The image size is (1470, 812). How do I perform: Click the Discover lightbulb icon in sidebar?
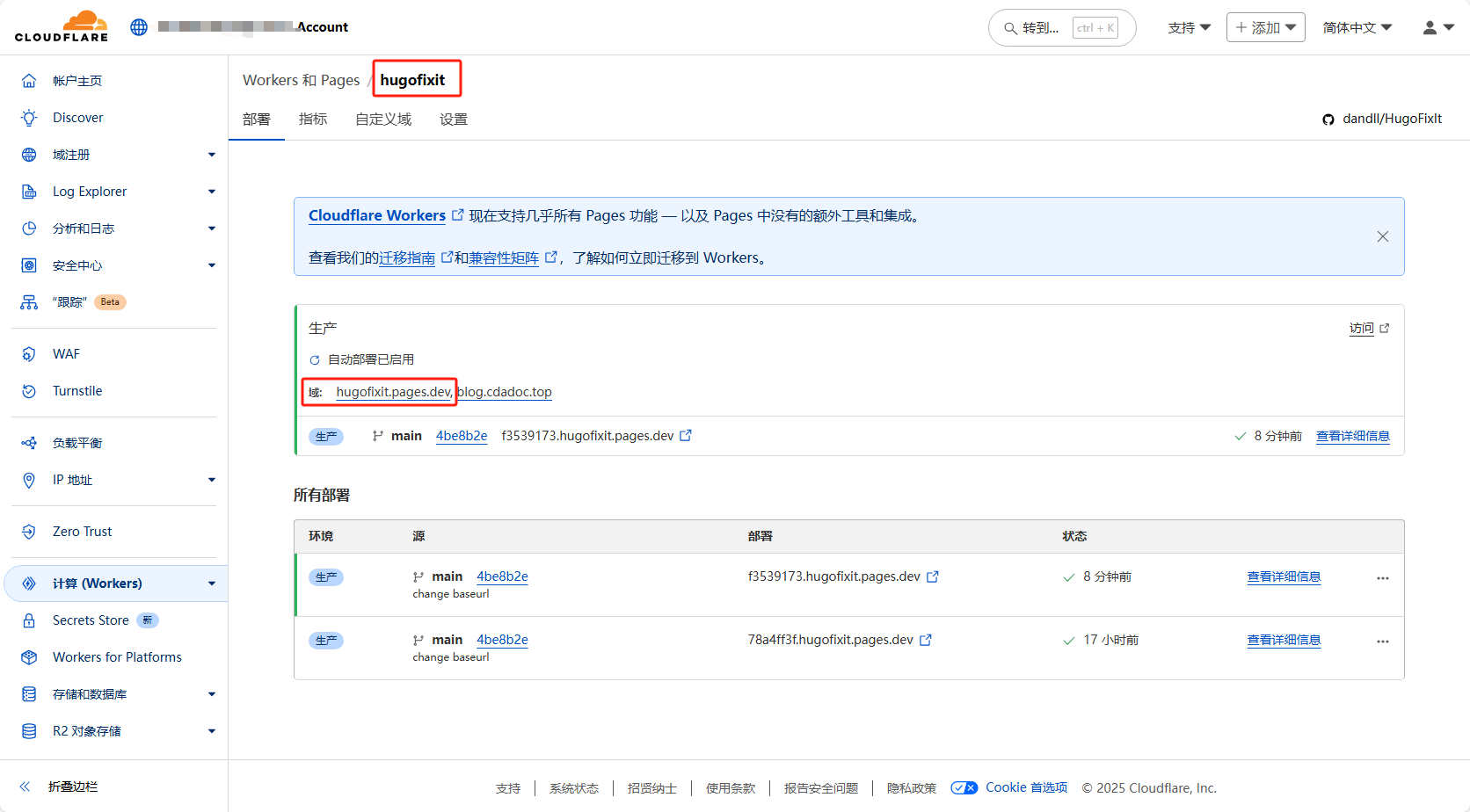coord(29,118)
